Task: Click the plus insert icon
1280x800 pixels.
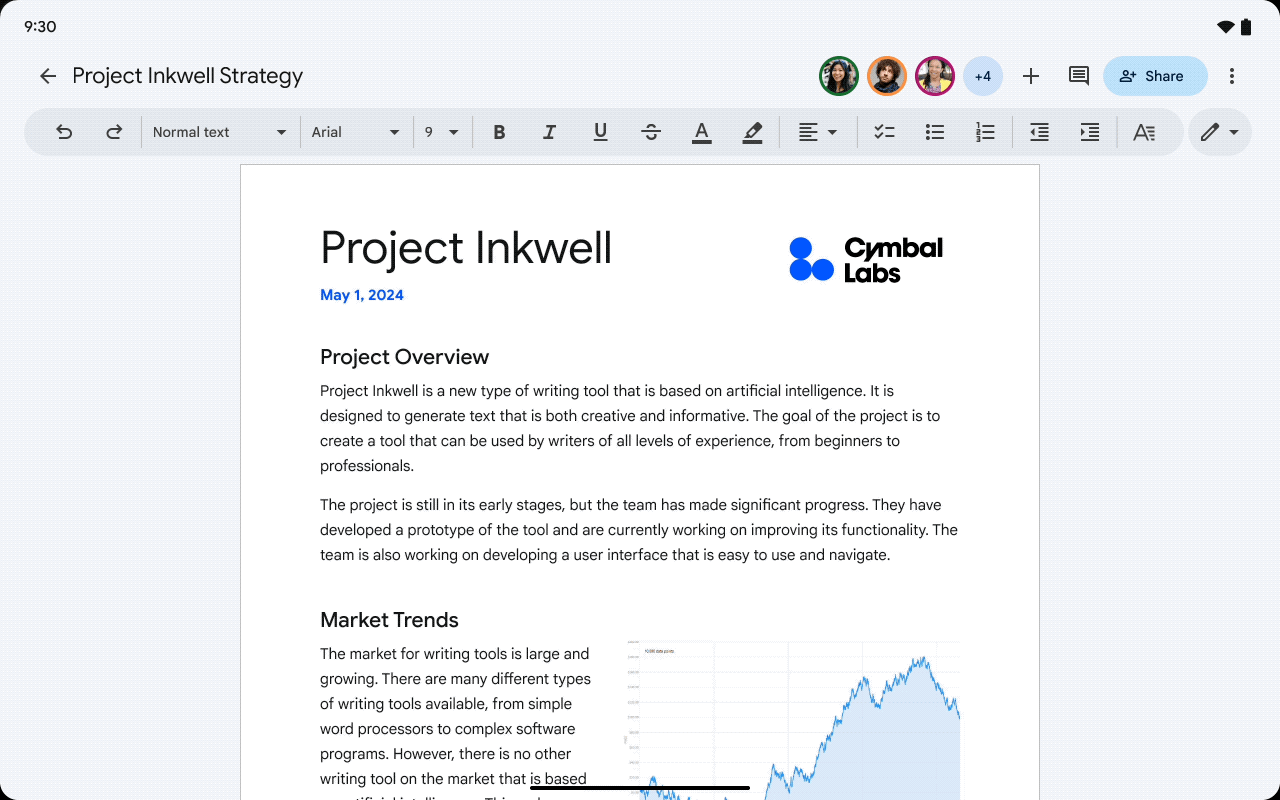Action: 1031,76
